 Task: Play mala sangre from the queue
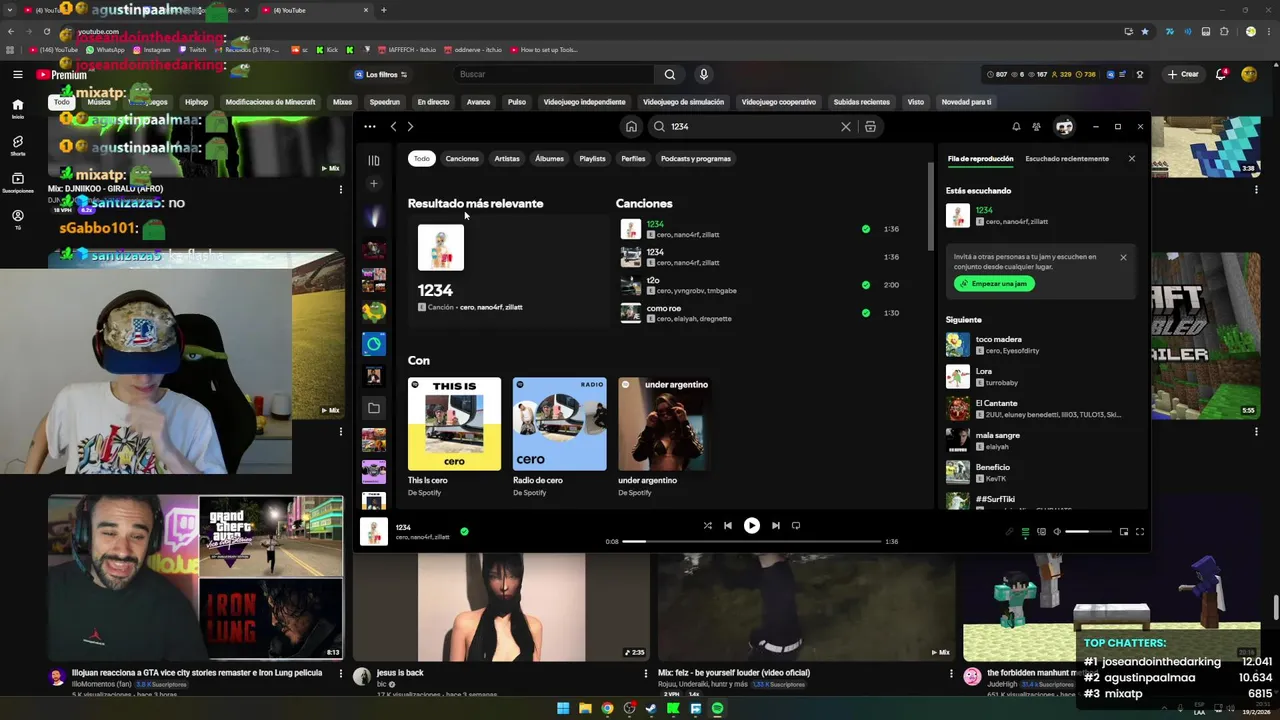[1040, 441]
